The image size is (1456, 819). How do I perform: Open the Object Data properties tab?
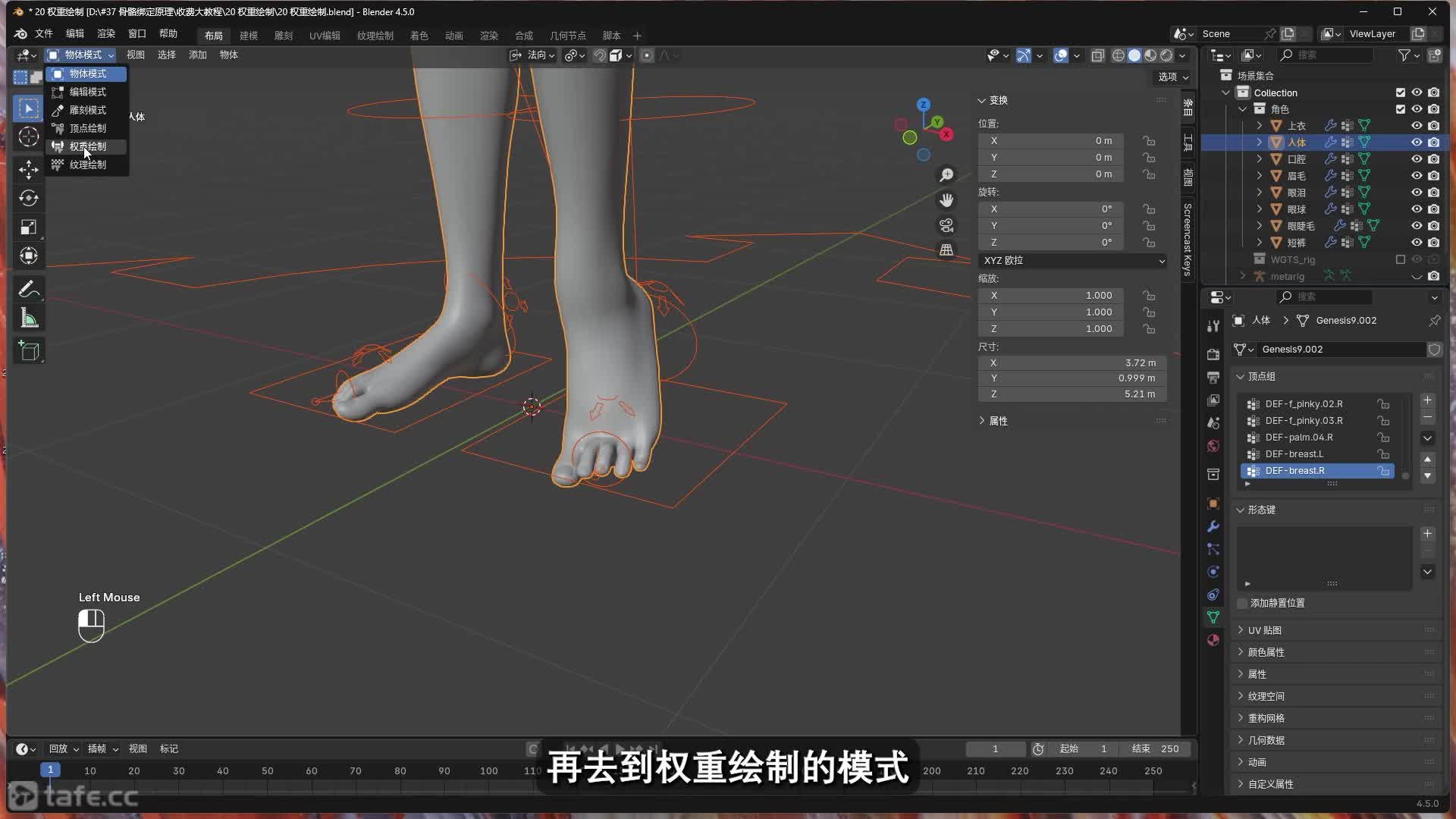1213,617
